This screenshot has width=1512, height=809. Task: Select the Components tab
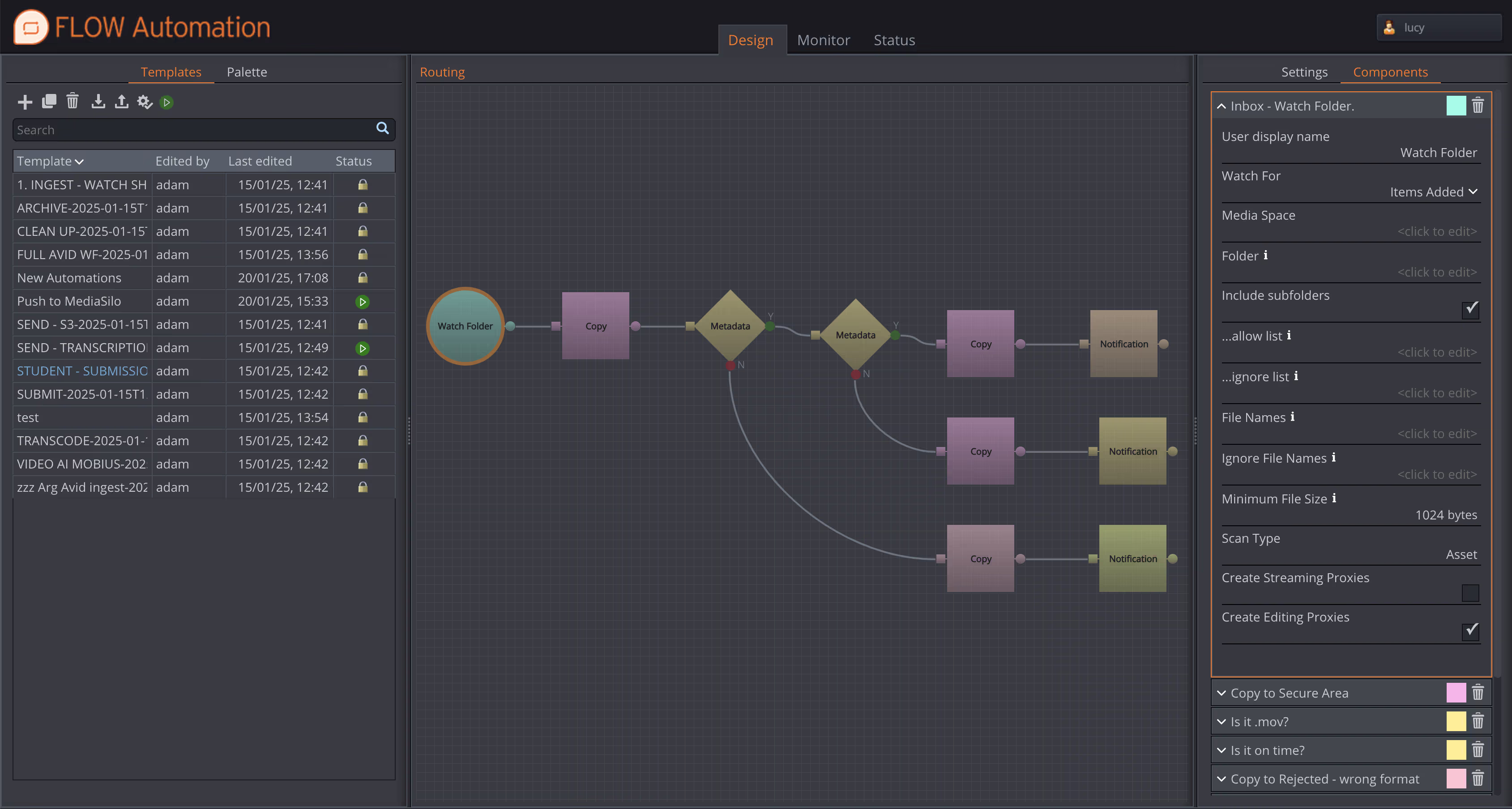coord(1391,72)
